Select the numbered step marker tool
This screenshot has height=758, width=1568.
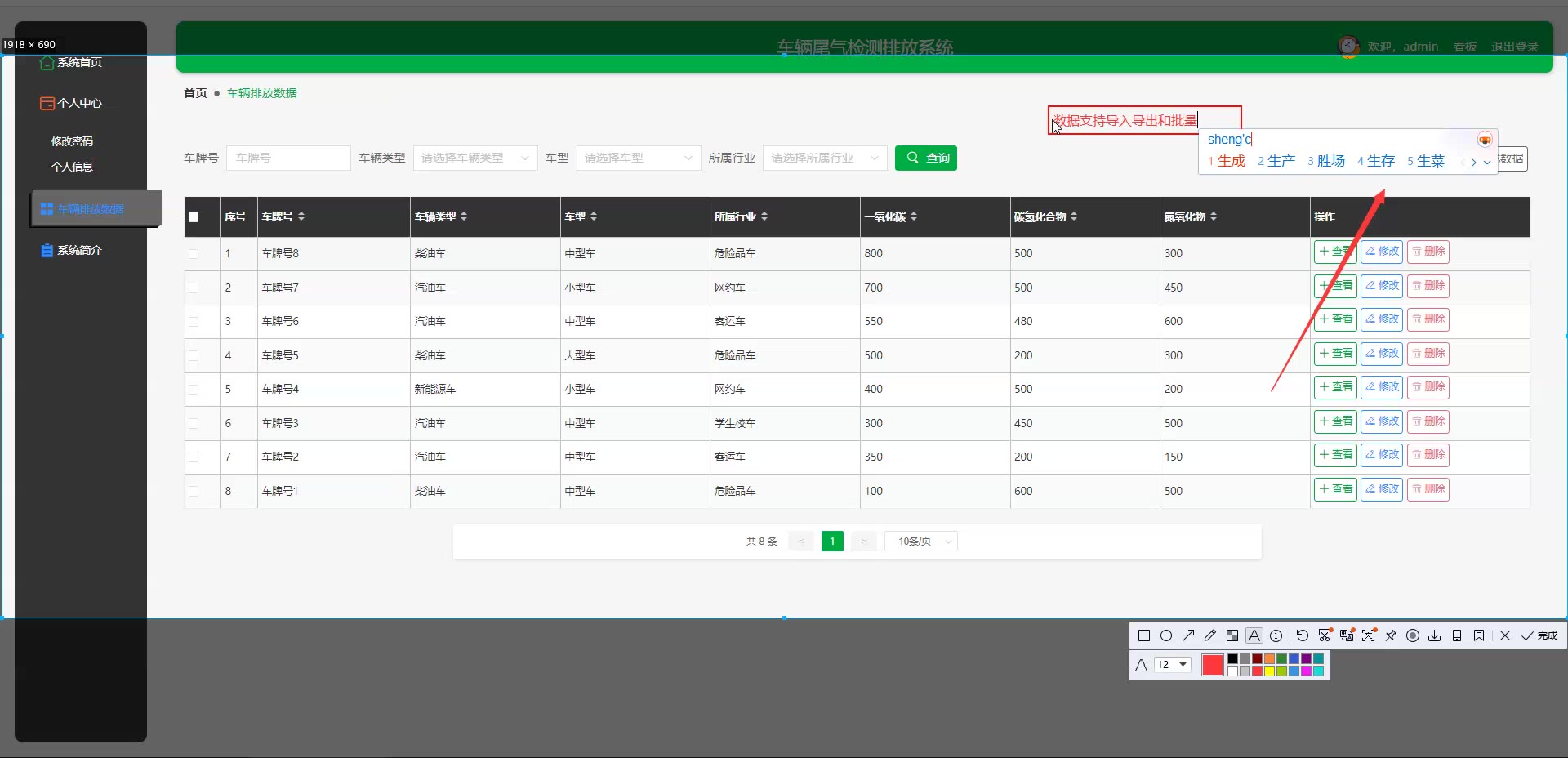point(1276,635)
